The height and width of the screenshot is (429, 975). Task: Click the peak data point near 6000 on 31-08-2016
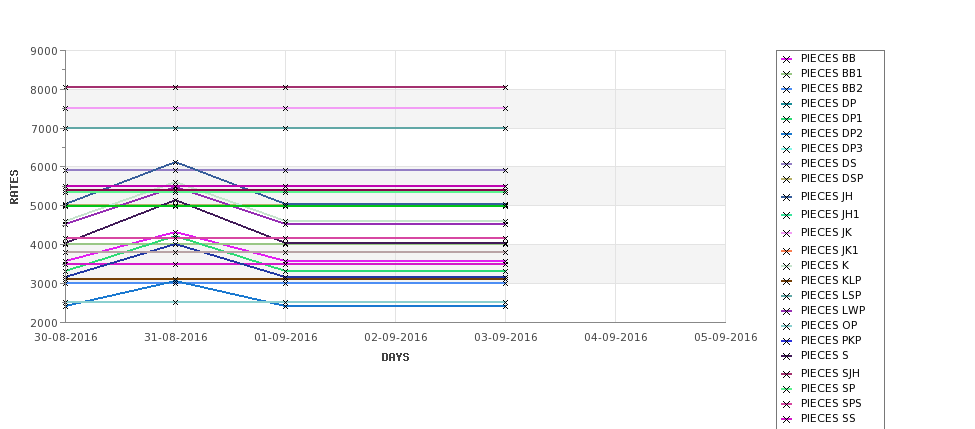175,162
